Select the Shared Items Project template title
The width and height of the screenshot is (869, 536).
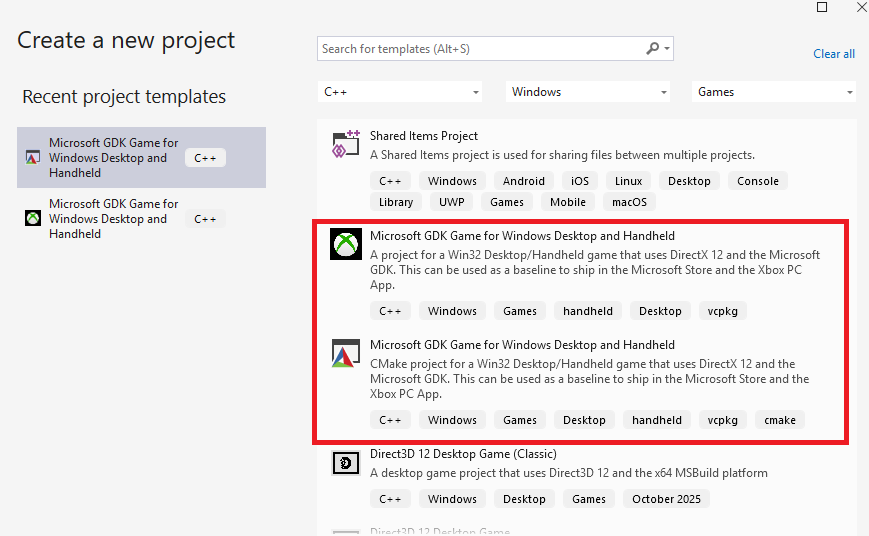(x=423, y=136)
